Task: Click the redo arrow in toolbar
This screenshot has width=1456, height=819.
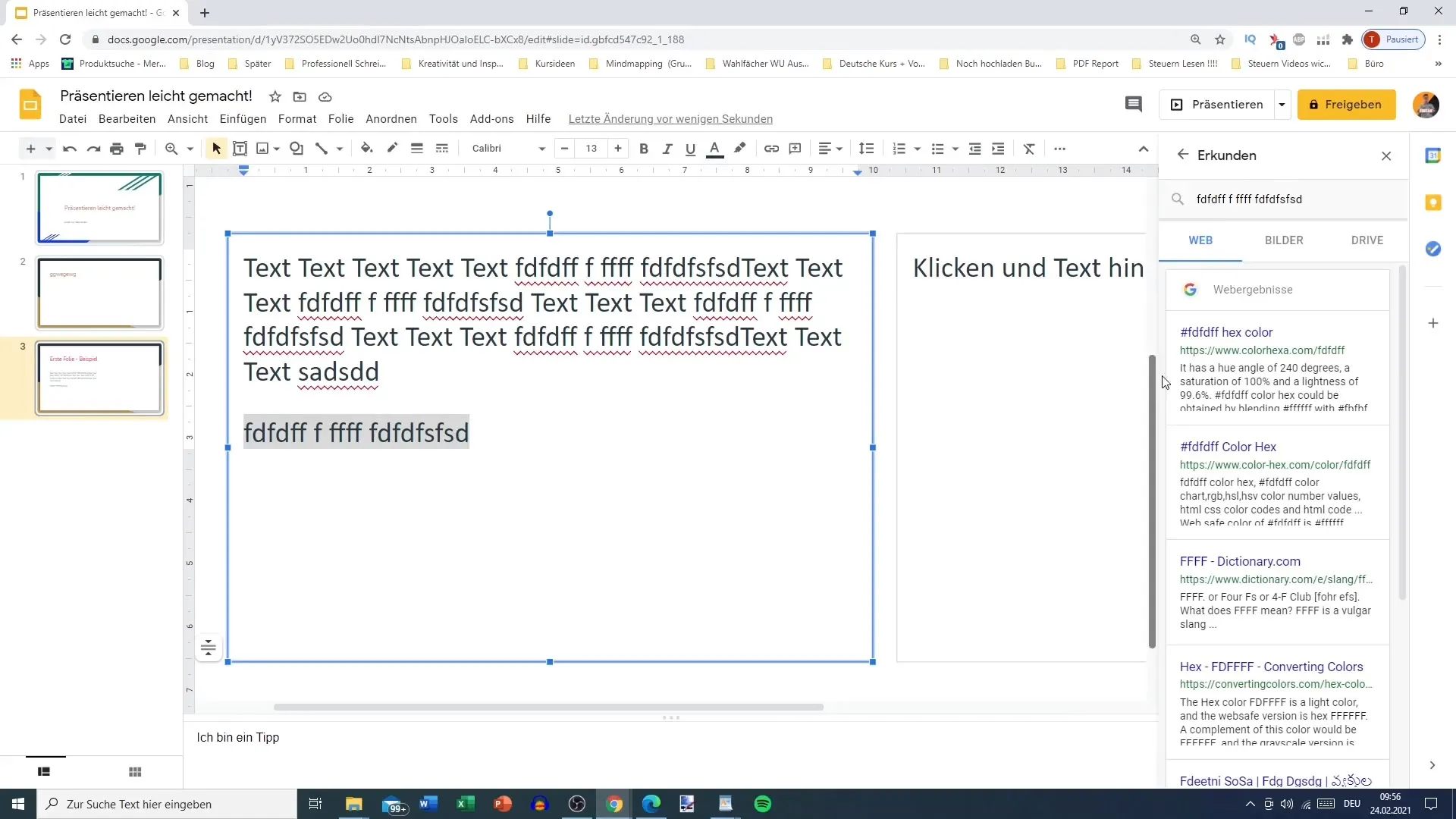Action: coord(93,149)
